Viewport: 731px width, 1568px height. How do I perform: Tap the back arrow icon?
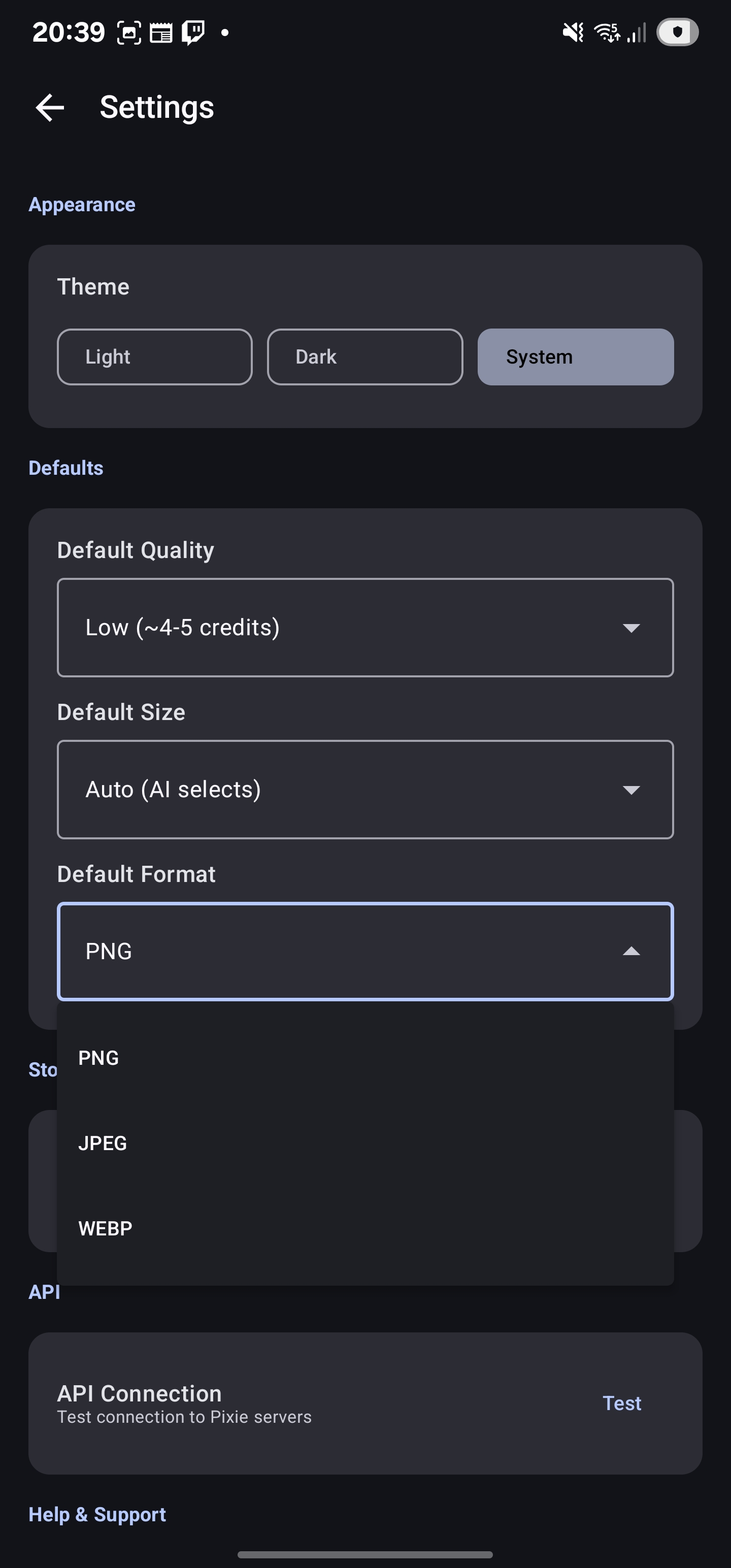tap(50, 108)
